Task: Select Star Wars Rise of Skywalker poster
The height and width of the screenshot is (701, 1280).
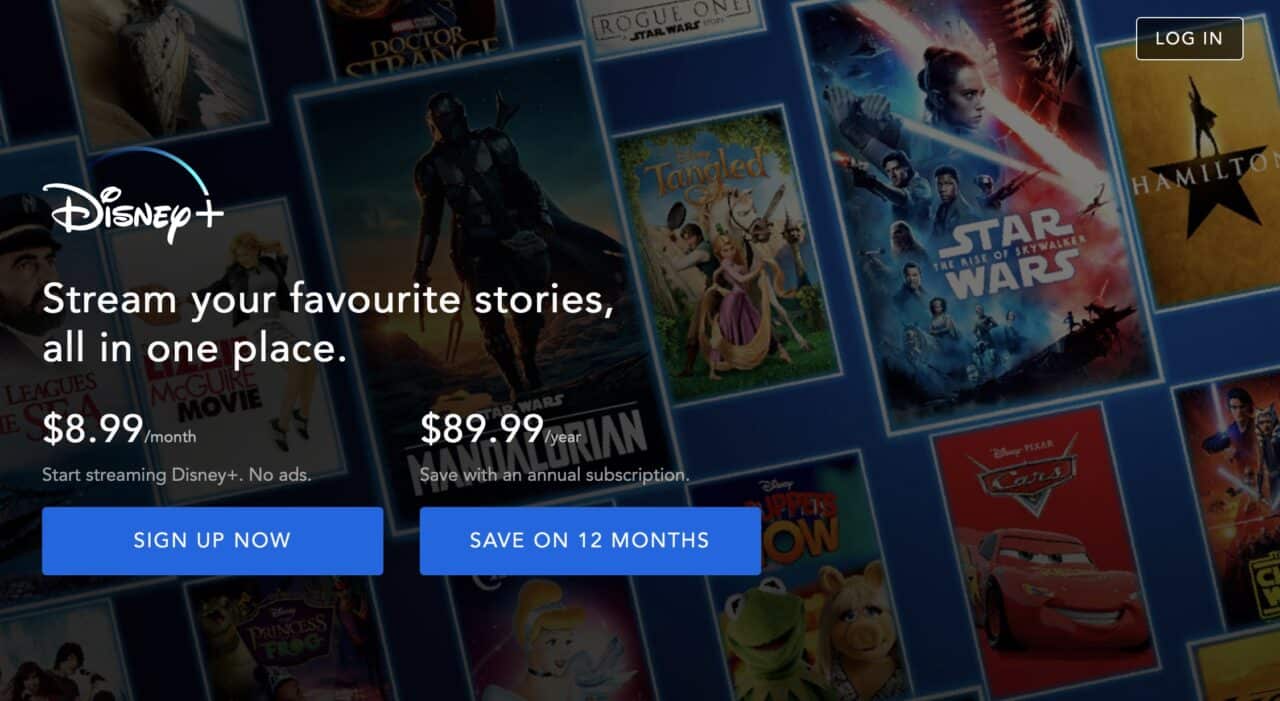Action: point(975,210)
